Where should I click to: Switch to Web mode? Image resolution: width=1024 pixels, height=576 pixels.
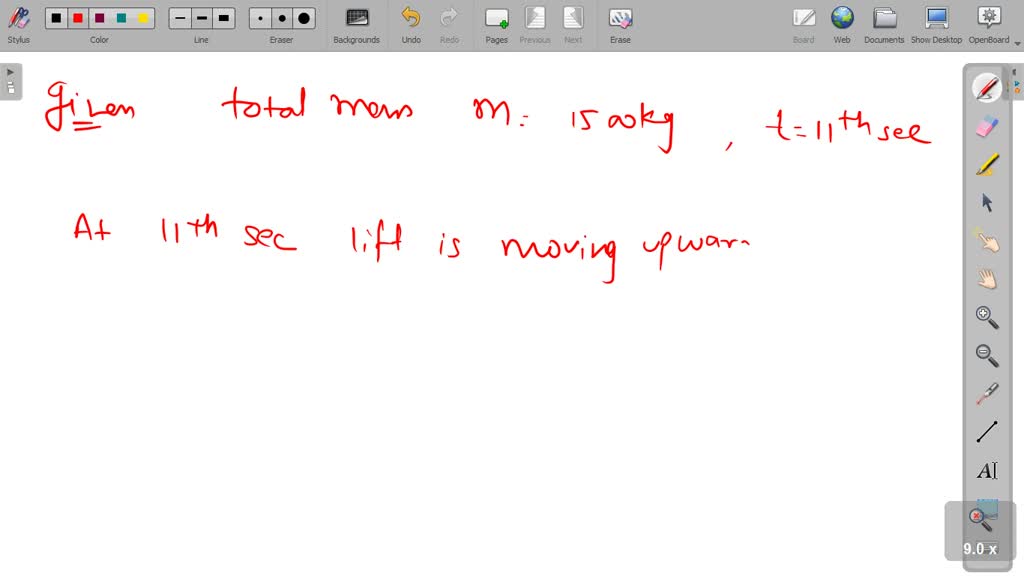tap(842, 24)
